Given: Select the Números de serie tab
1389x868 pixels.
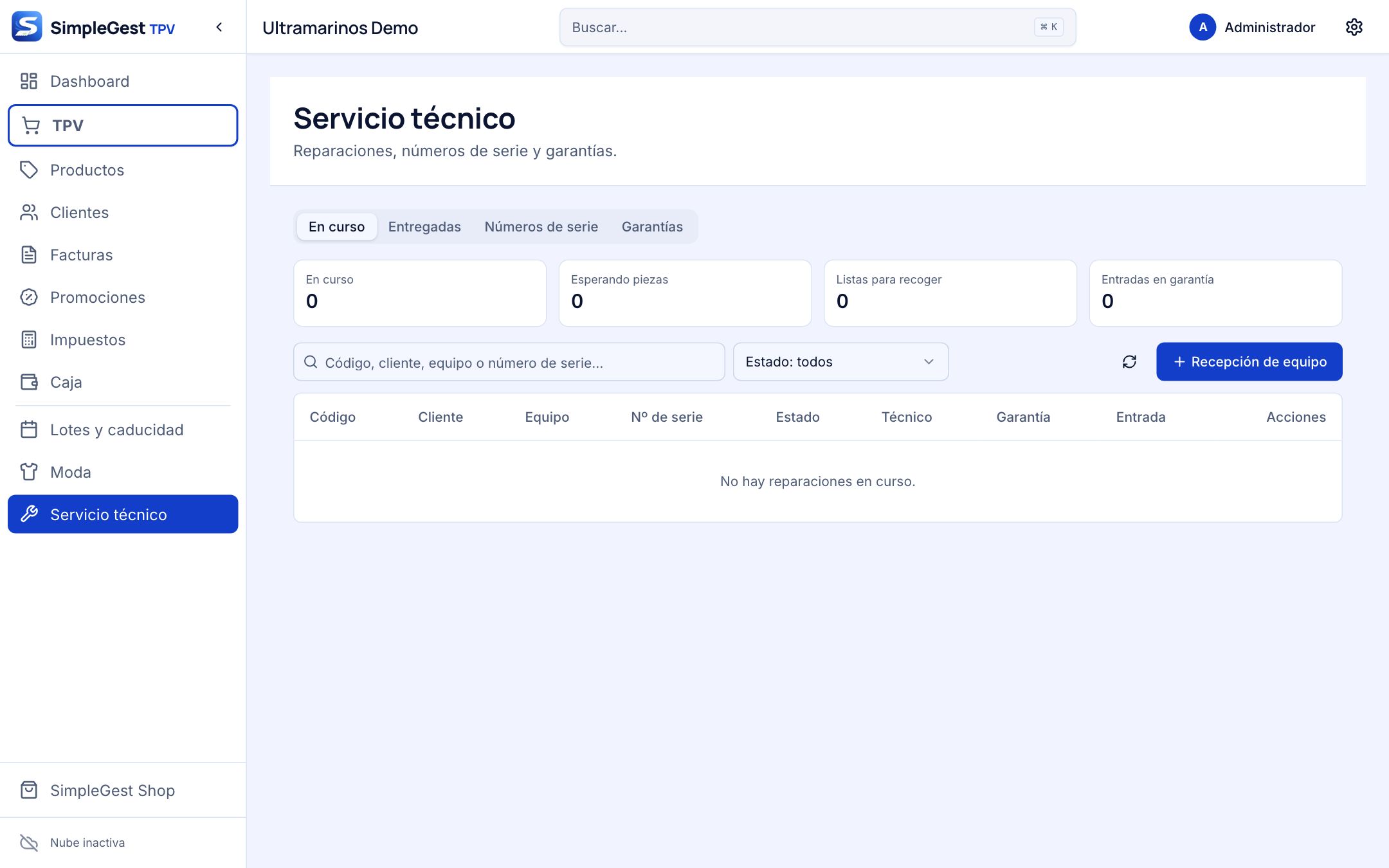Looking at the screenshot, I should click(541, 227).
